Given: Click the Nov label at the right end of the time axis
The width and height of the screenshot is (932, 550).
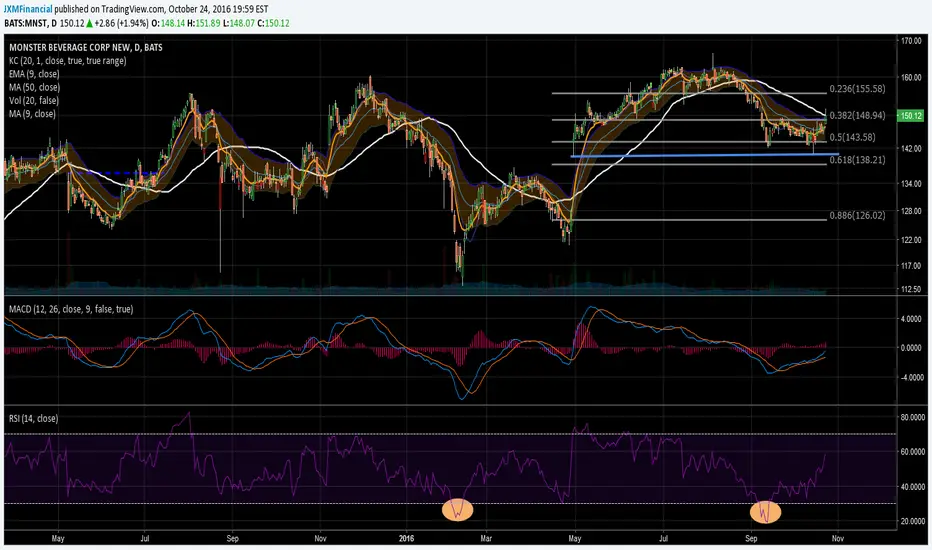Looking at the screenshot, I should point(837,539).
